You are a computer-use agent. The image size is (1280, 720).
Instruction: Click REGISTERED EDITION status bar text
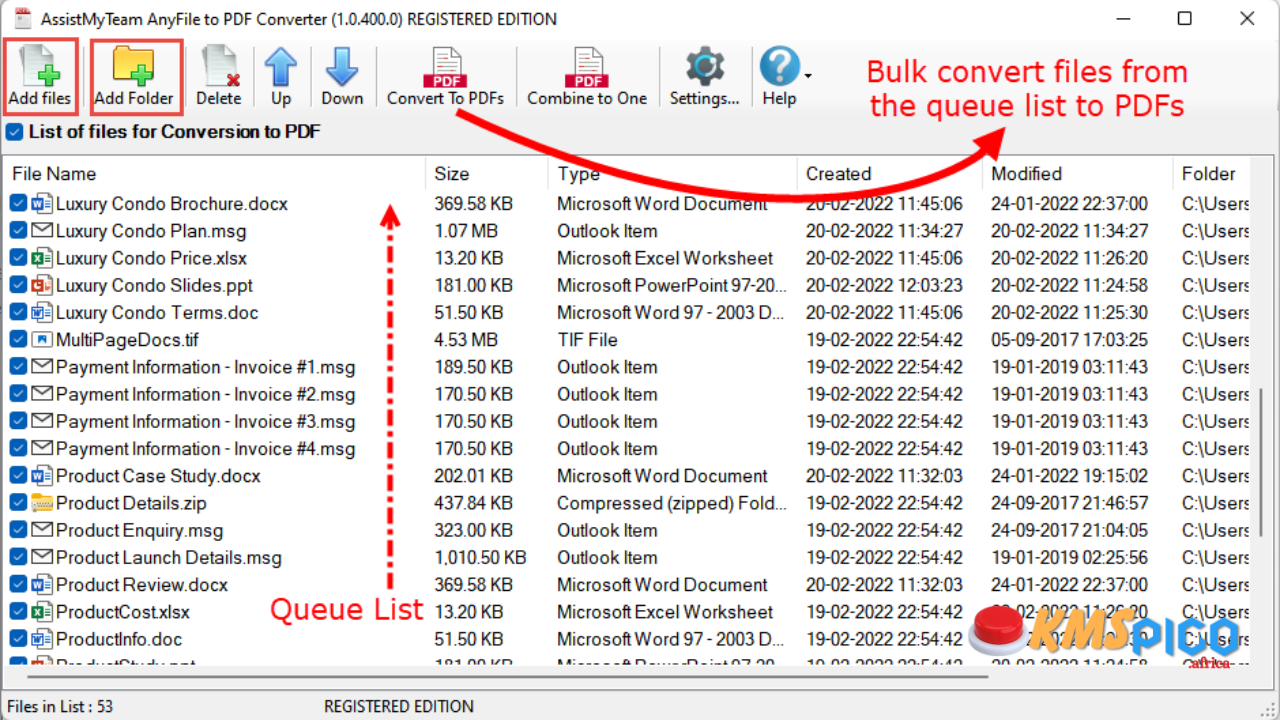[399, 707]
